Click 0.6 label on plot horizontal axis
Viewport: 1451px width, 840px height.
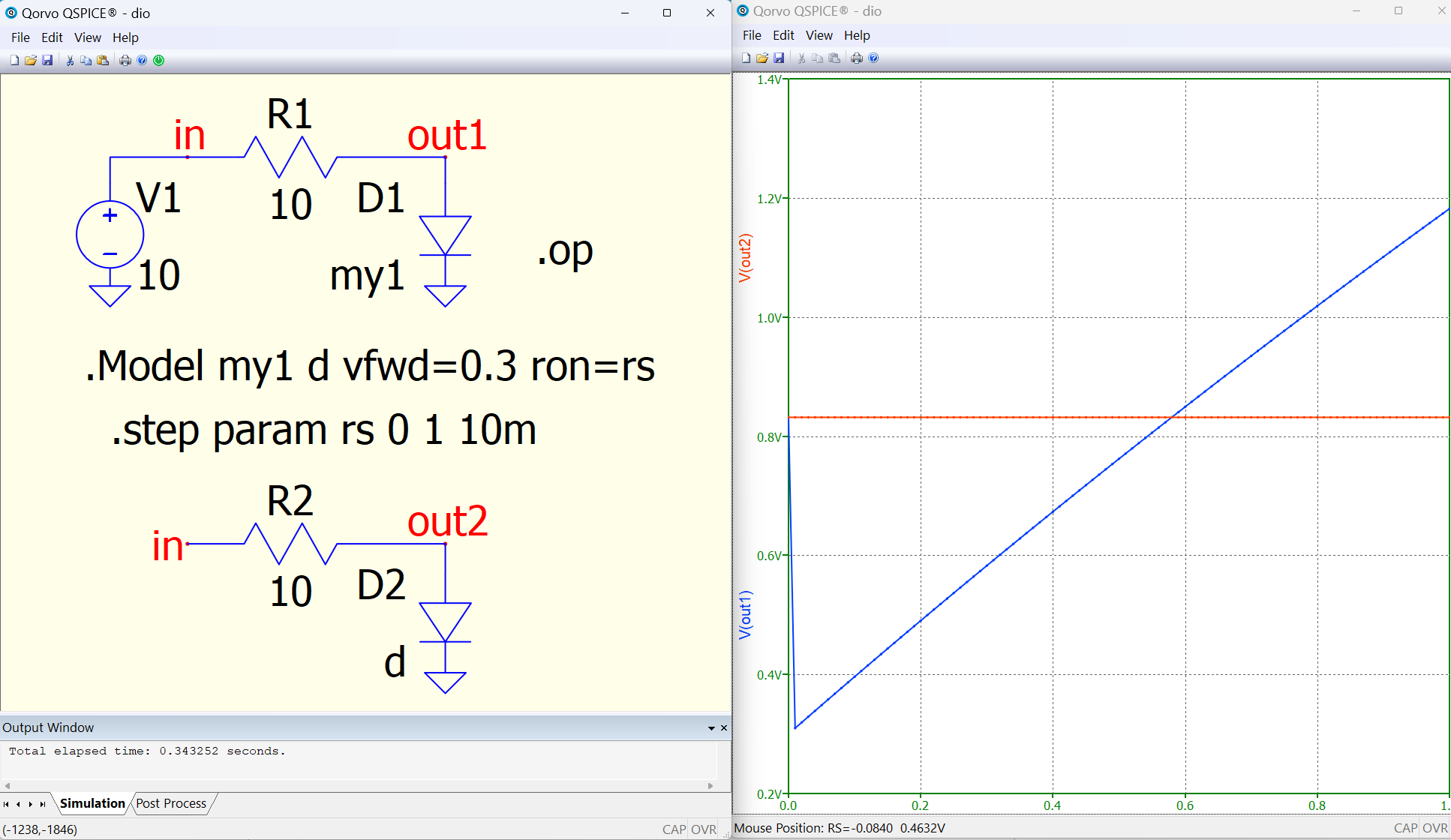1185,805
